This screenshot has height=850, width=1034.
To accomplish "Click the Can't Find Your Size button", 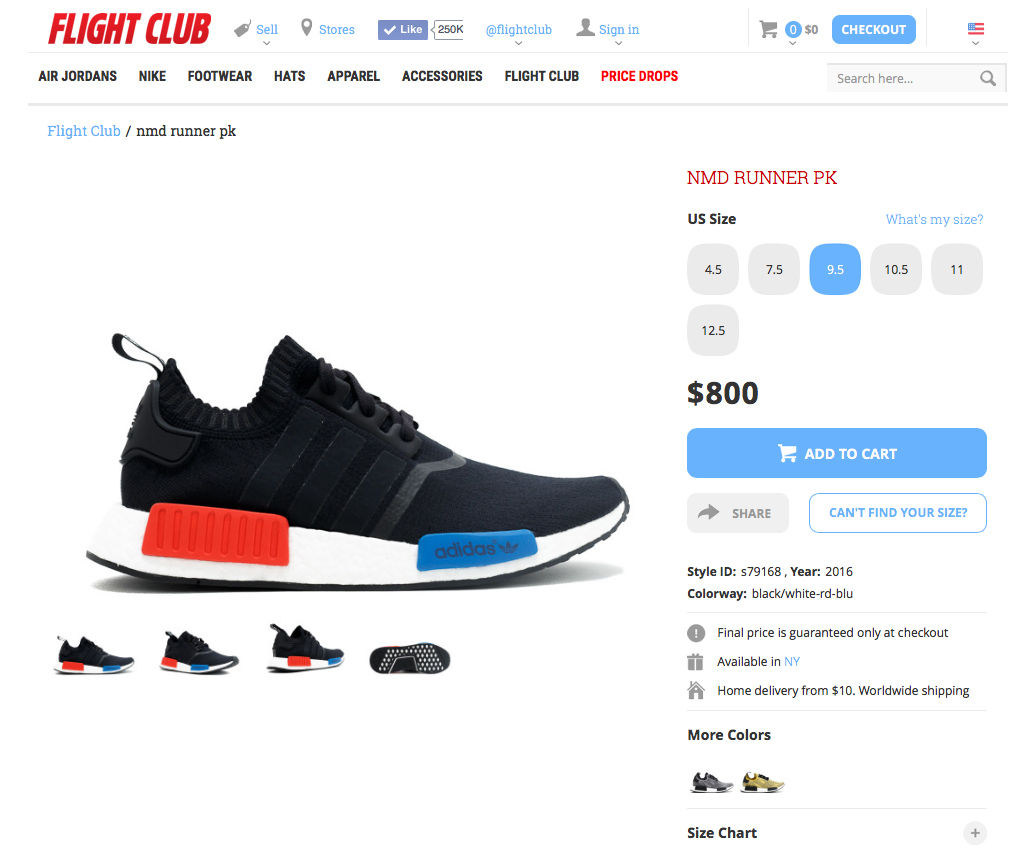I will click(897, 512).
